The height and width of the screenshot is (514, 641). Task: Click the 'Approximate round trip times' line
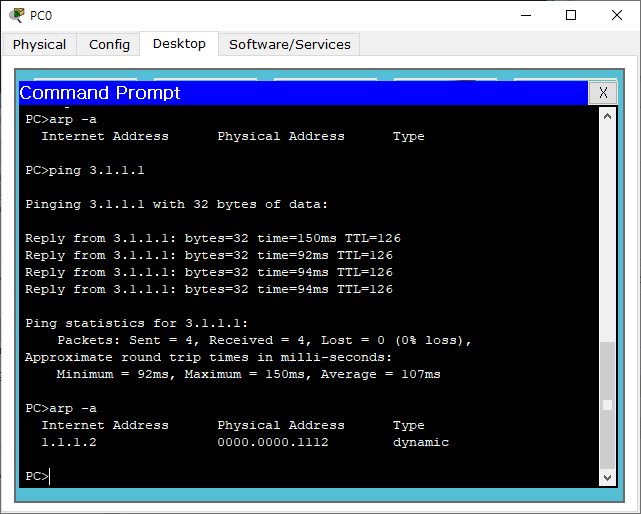[208, 357]
